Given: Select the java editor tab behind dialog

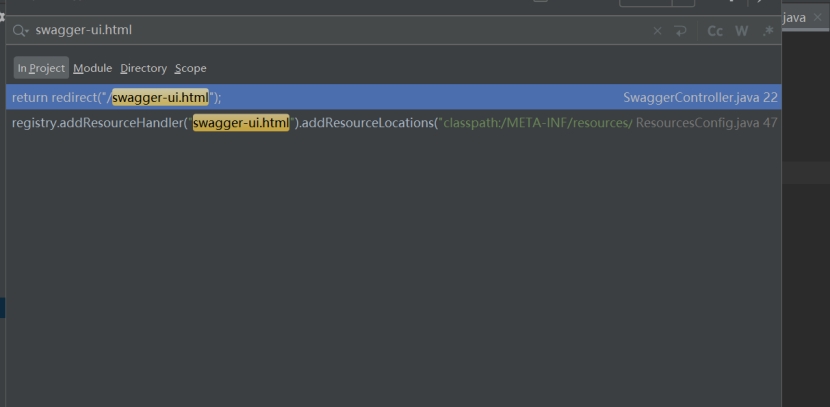Looking at the screenshot, I should pos(794,18).
